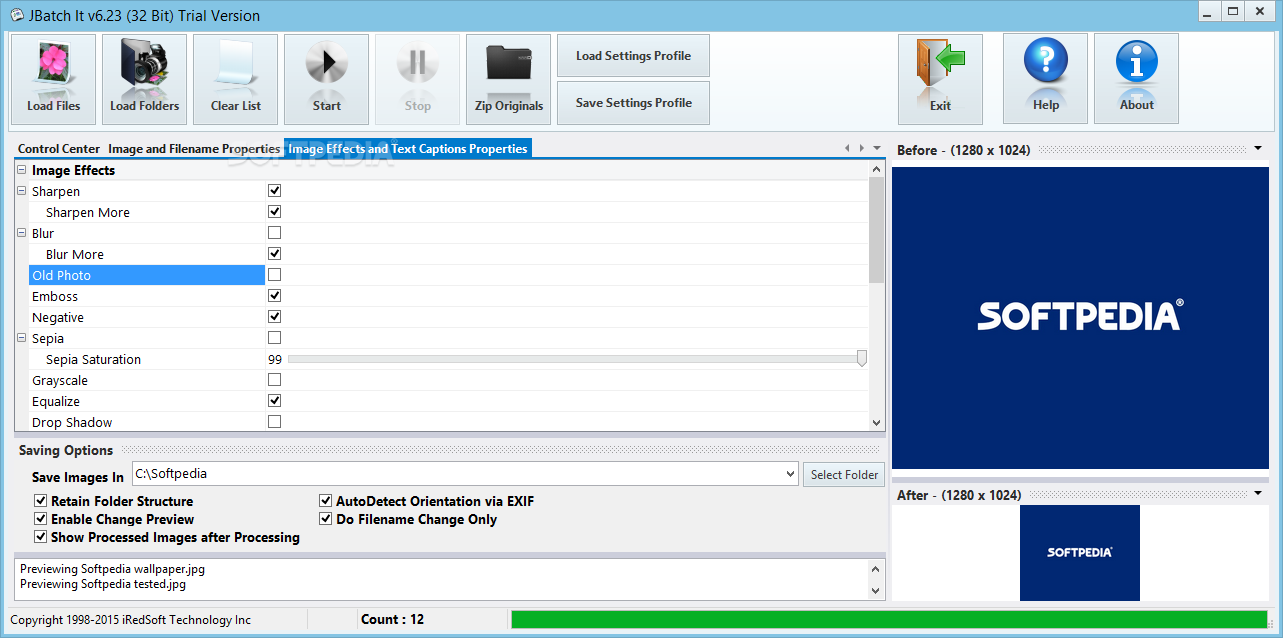Click the JBatch It title bar app icon
This screenshot has width=1283, height=638.
(x=16, y=15)
